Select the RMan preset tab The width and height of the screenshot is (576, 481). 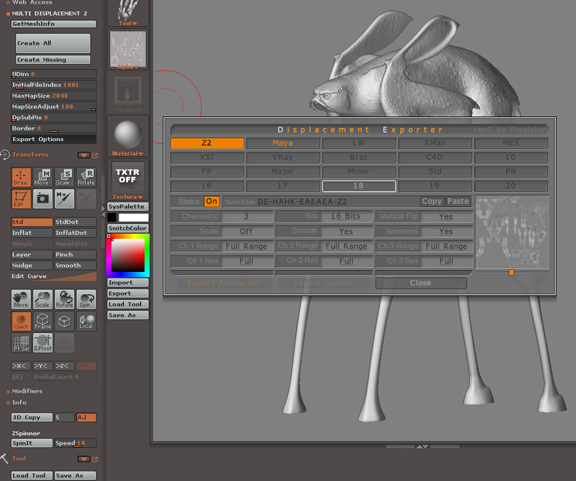pyautogui.click(x=435, y=143)
